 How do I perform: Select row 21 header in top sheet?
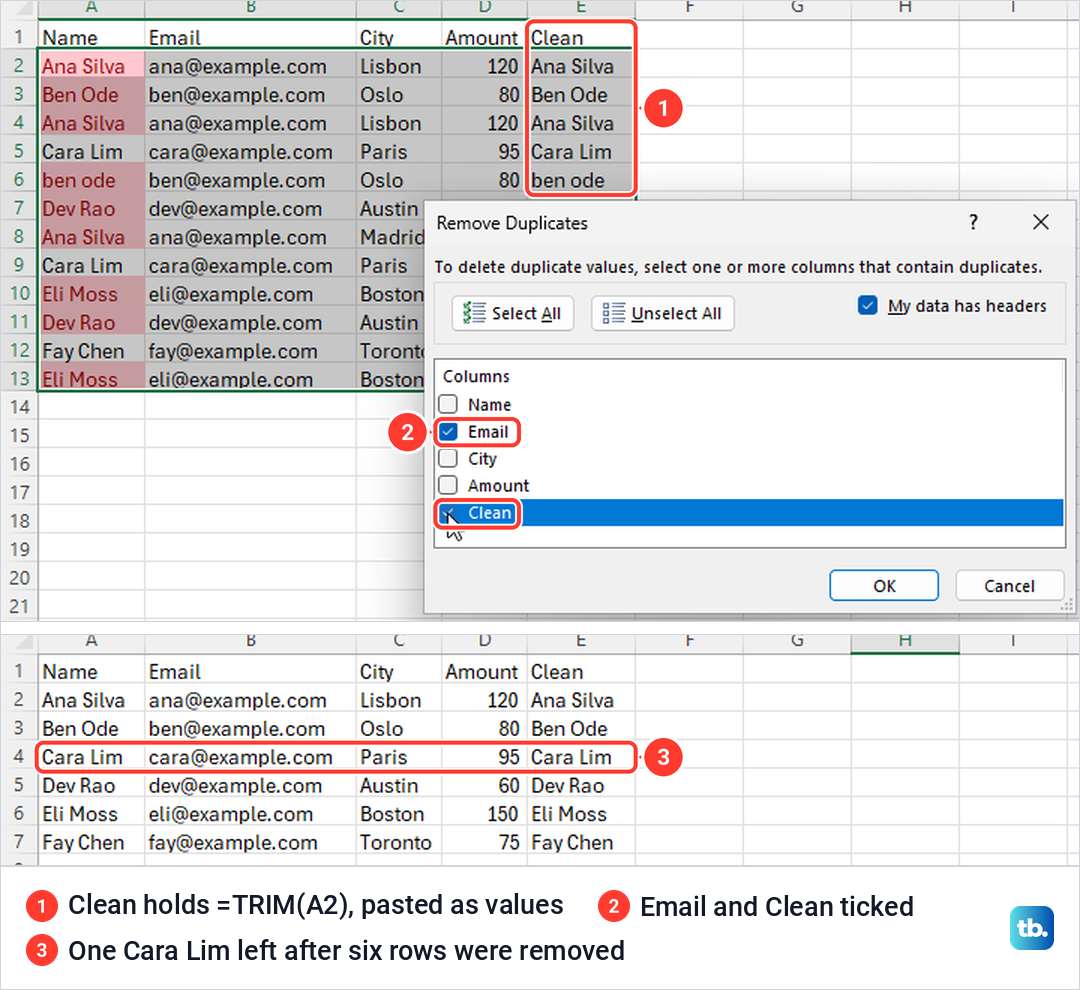19,606
